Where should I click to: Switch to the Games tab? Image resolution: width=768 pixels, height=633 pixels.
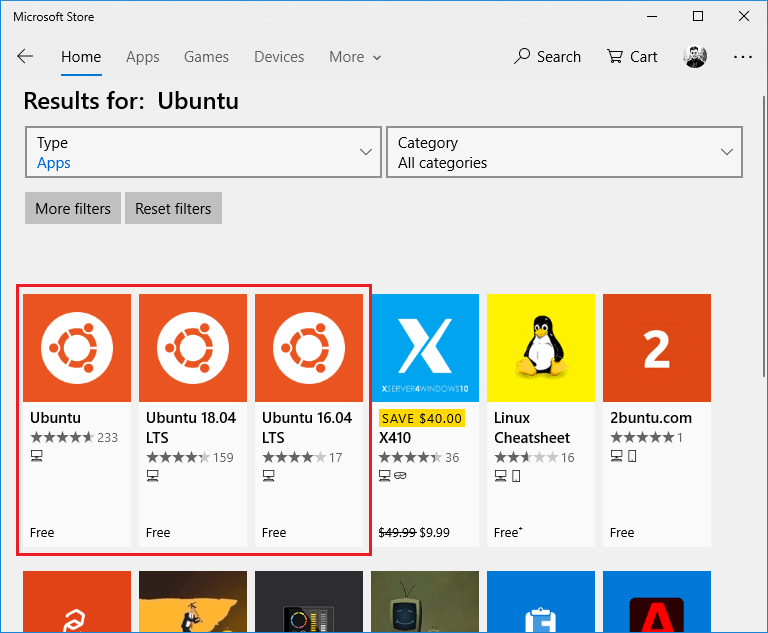[x=206, y=57]
